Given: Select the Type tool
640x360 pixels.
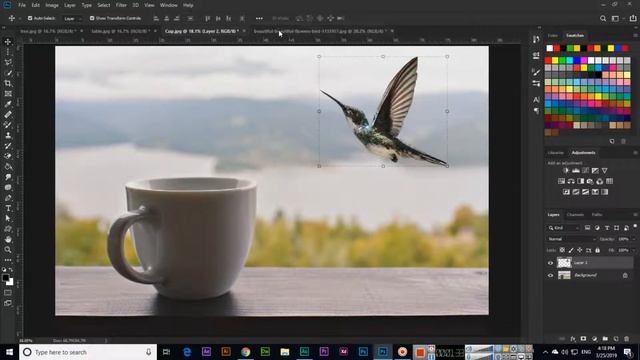Looking at the screenshot, I should [x=8, y=208].
